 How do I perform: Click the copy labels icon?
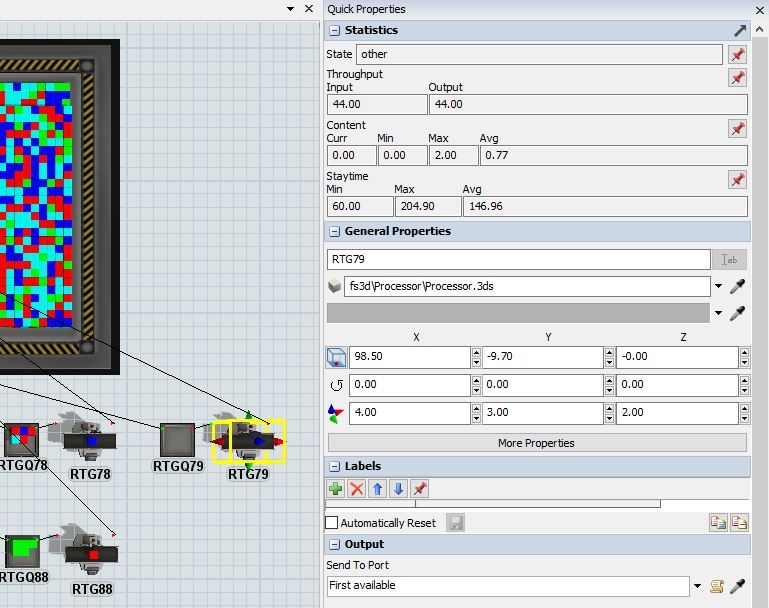tap(718, 523)
